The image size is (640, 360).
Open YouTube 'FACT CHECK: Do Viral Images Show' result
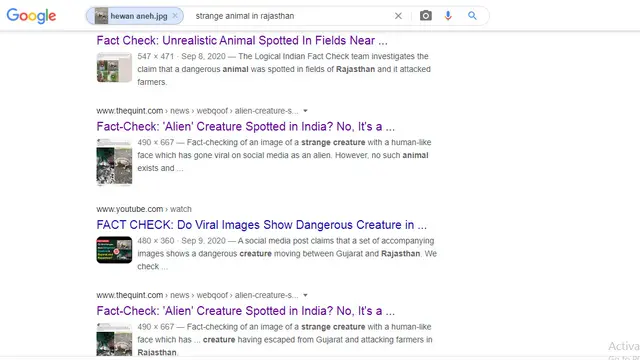tap(262, 225)
